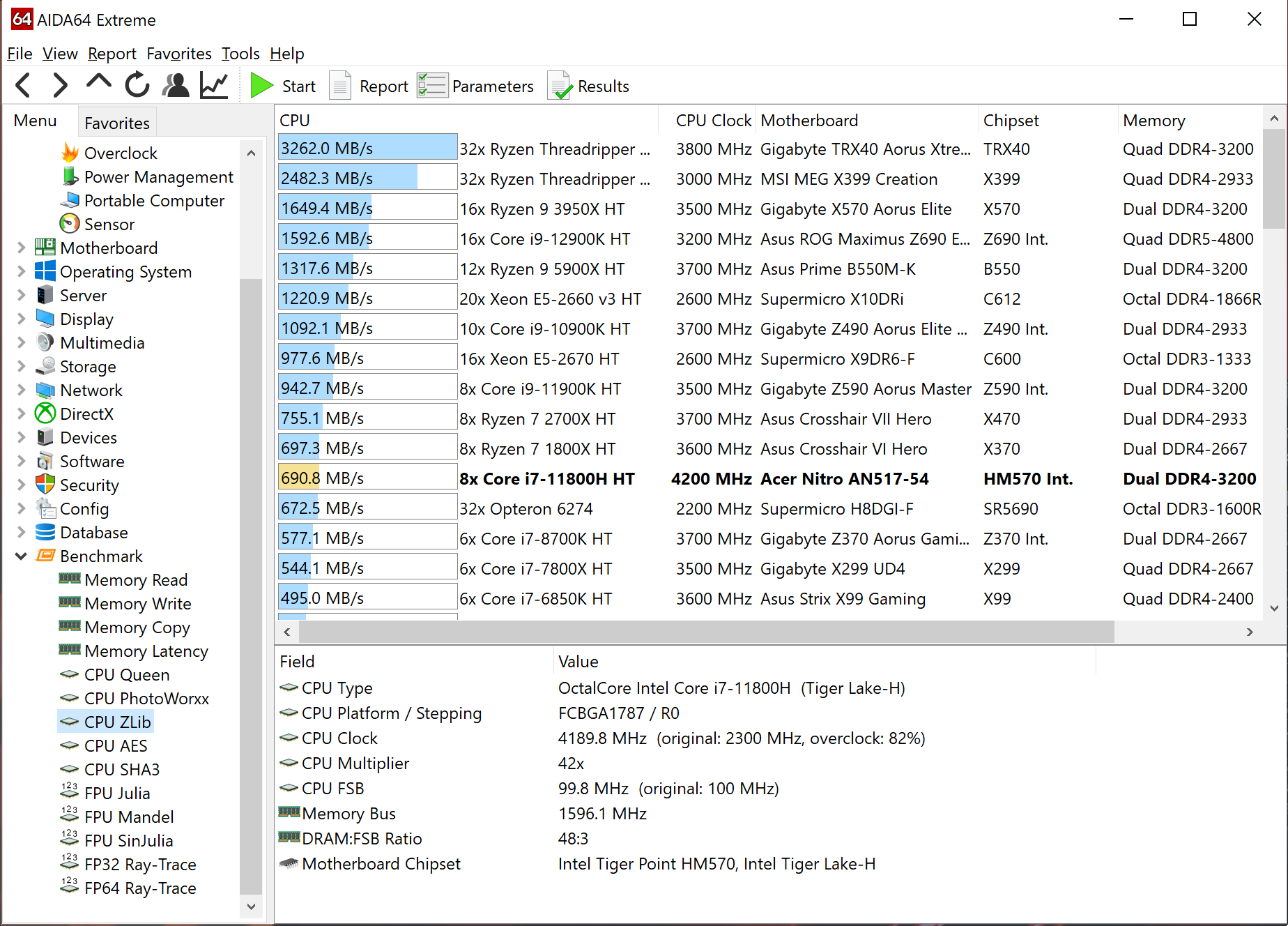This screenshot has width=1288, height=926.
Task: Sort by Memory column header
Action: pyautogui.click(x=1190, y=120)
